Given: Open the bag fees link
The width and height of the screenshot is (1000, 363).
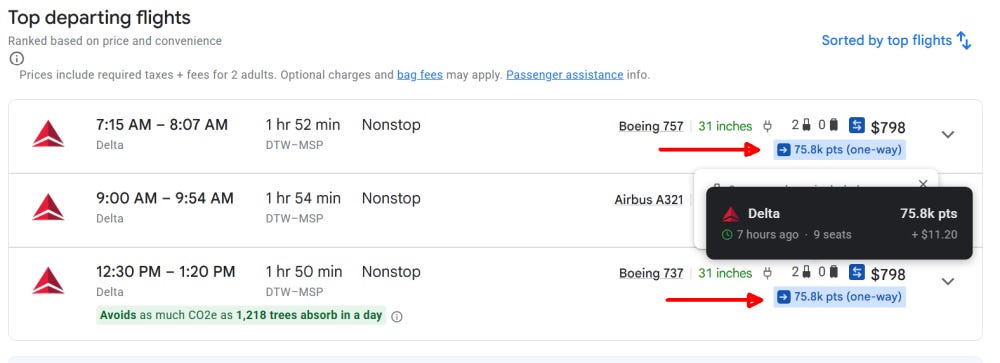Looking at the screenshot, I should [x=420, y=75].
